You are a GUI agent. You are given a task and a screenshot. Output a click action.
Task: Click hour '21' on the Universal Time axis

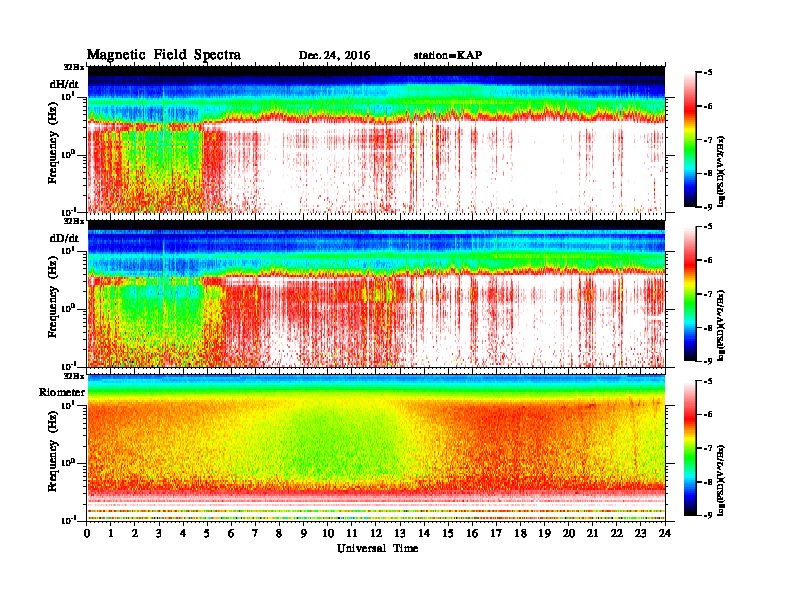(593, 533)
